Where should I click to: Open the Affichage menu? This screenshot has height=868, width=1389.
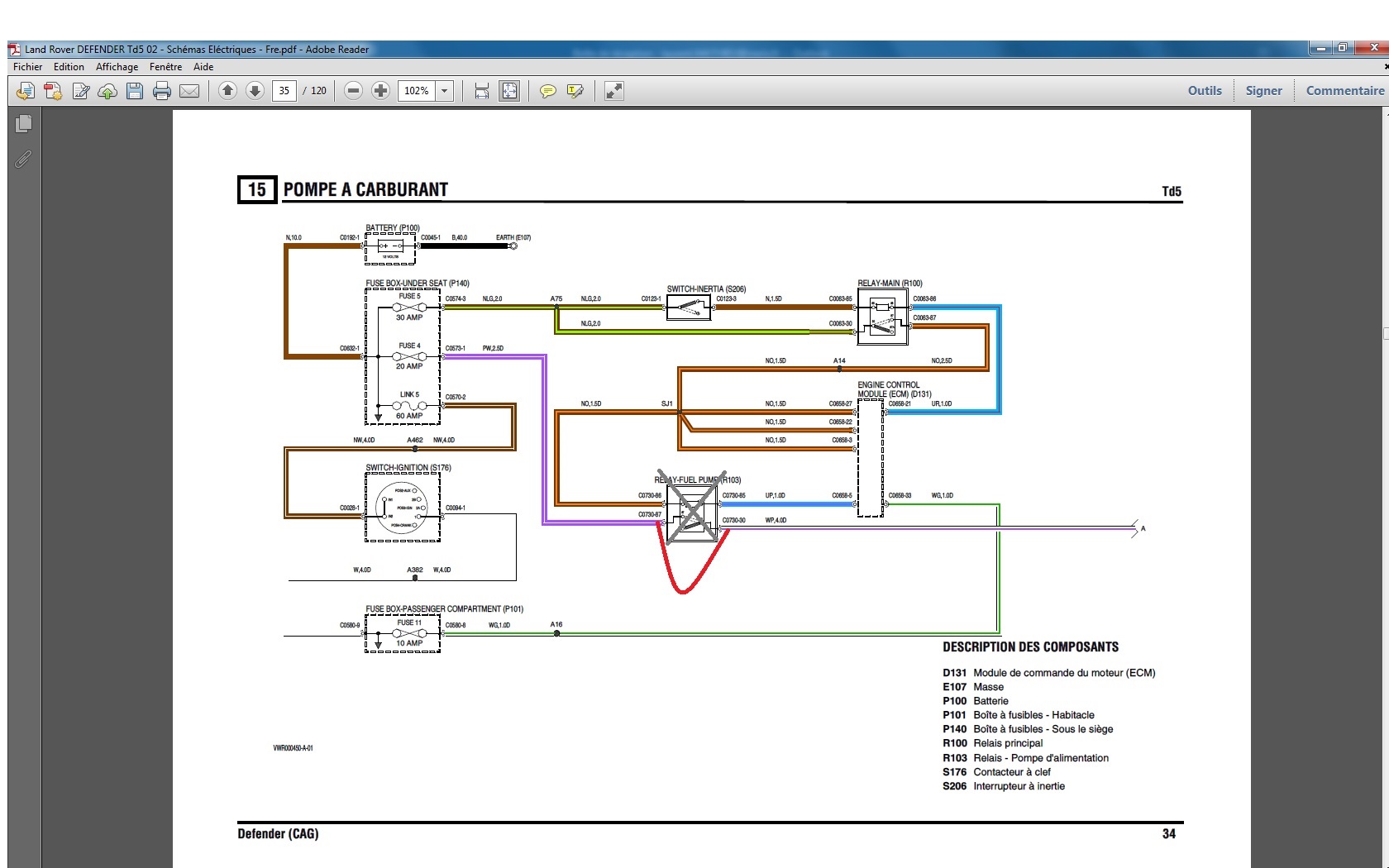pos(117,67)
